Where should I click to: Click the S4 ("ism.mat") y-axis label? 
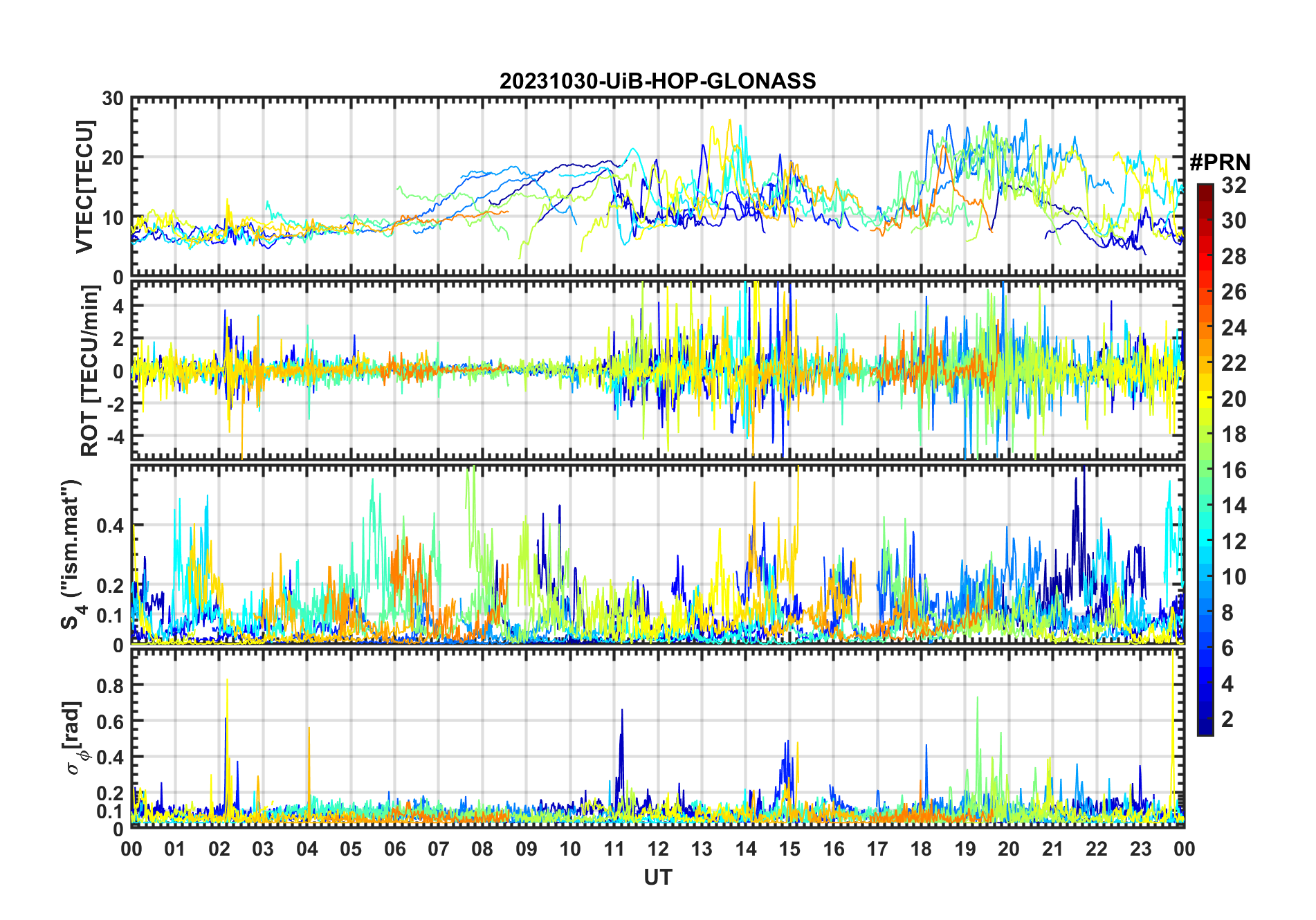[72, 555]
